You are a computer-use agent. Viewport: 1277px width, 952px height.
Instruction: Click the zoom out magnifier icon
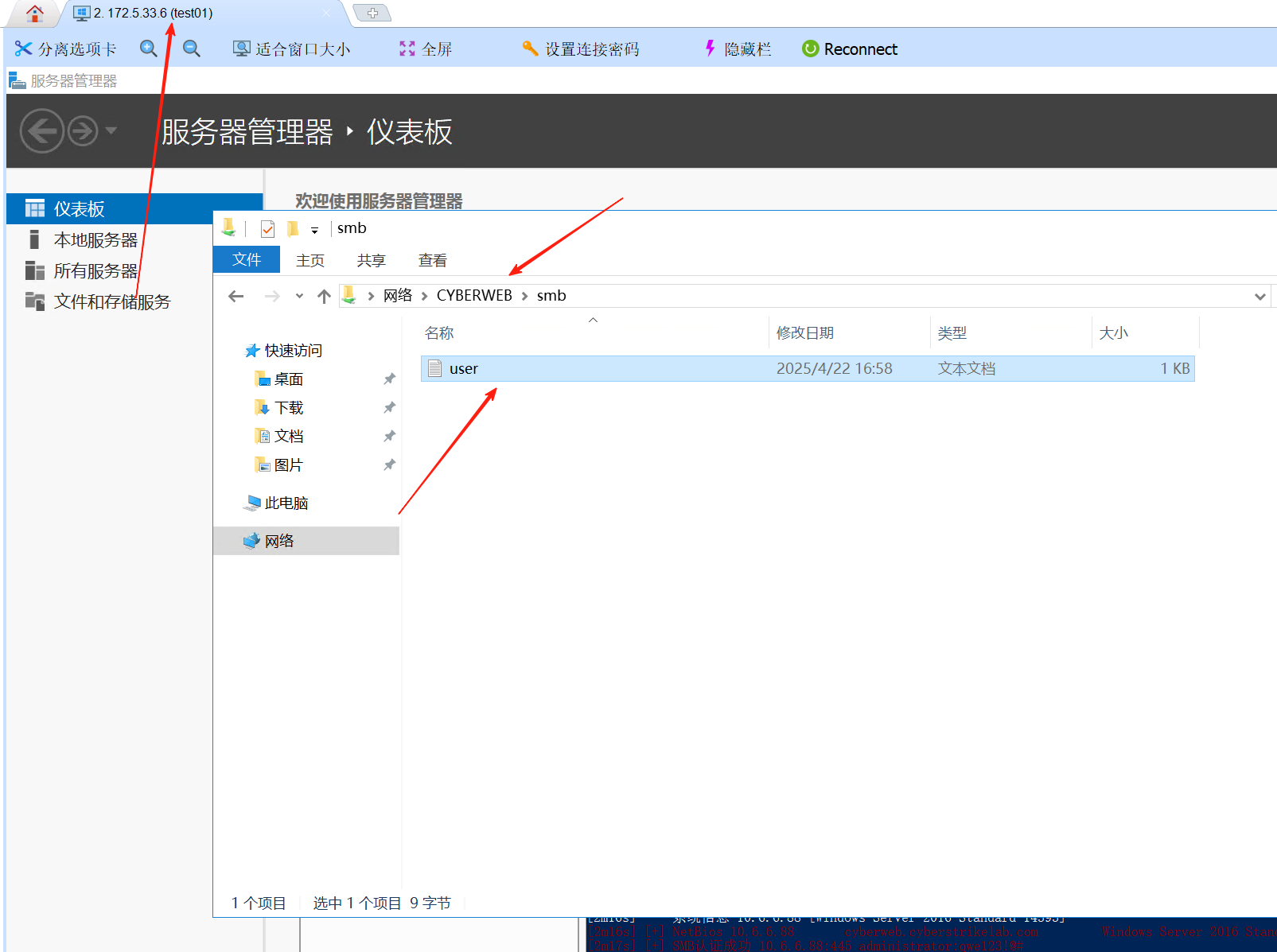pos(192,49)
